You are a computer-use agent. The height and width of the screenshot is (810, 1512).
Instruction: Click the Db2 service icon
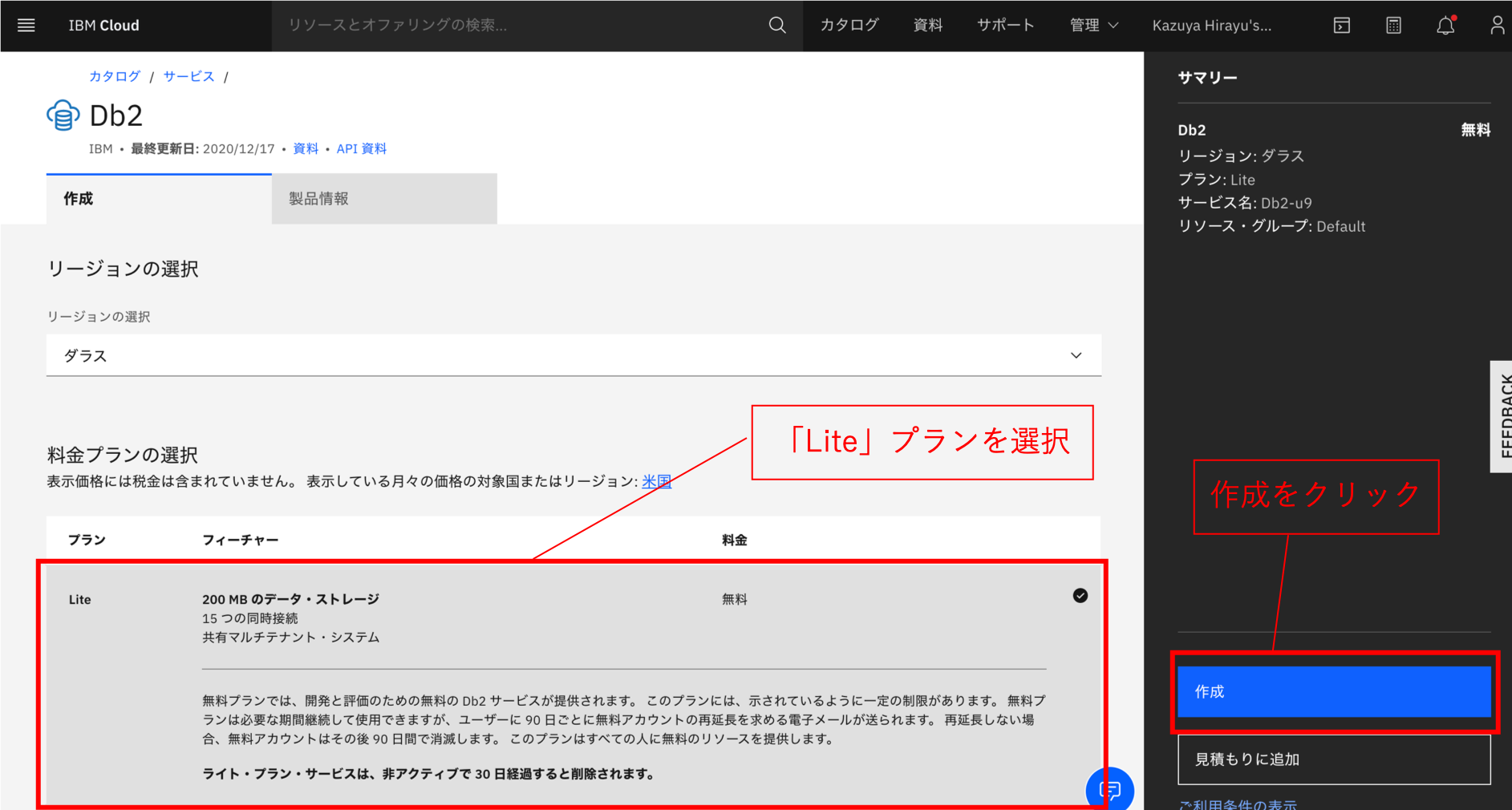coord(64,115)
